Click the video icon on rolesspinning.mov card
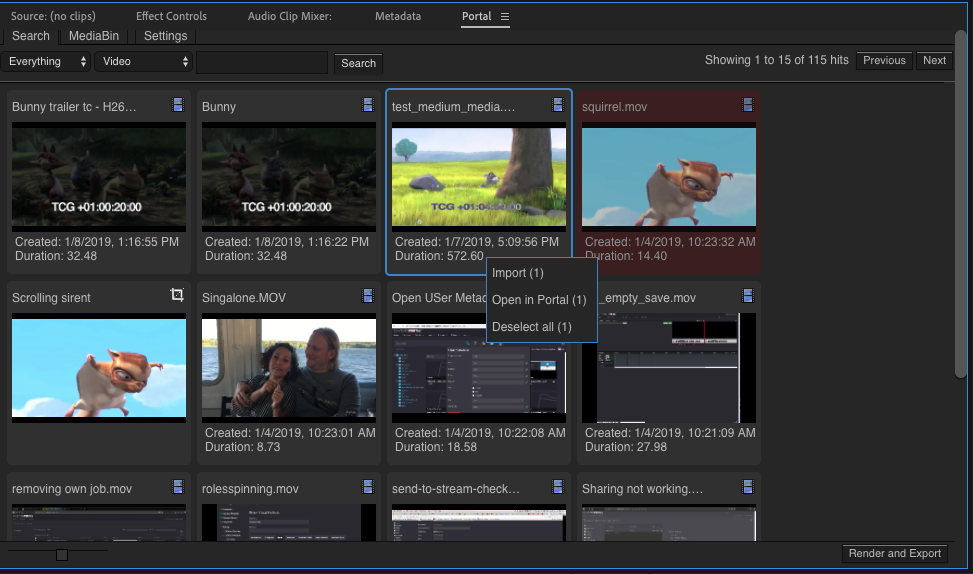 pyautogui.click(x=368, y=487)
